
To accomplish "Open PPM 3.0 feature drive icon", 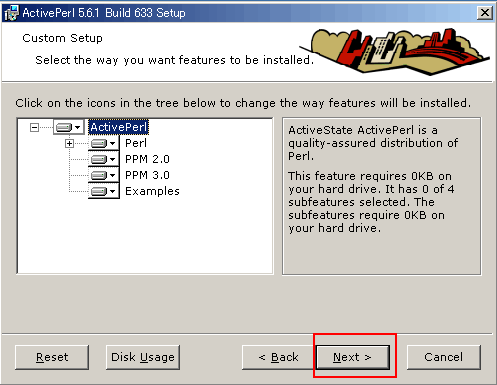I will coord(104,175).
